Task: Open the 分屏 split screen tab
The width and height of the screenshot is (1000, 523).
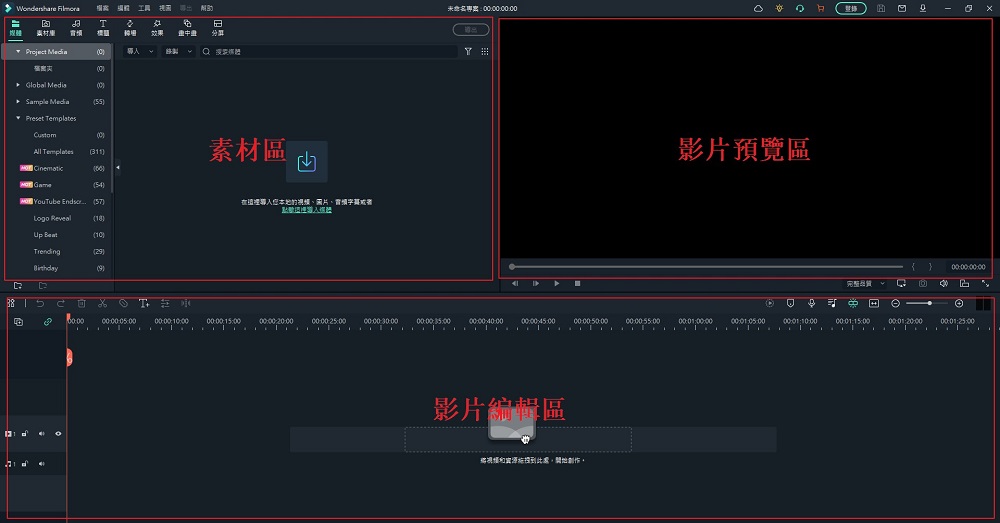Action: tap(217, 27)
